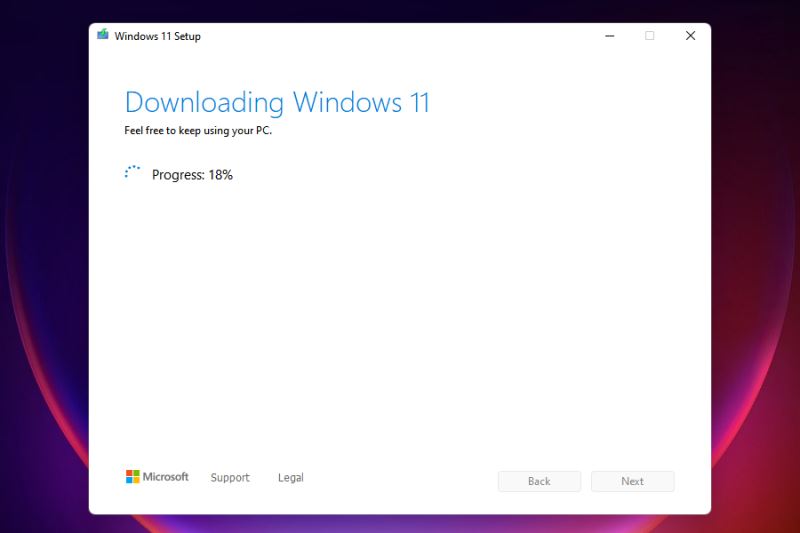This screenshot has width=800, height=533.
Task: Click the 18% download percentage value
Action: point(220,175)
